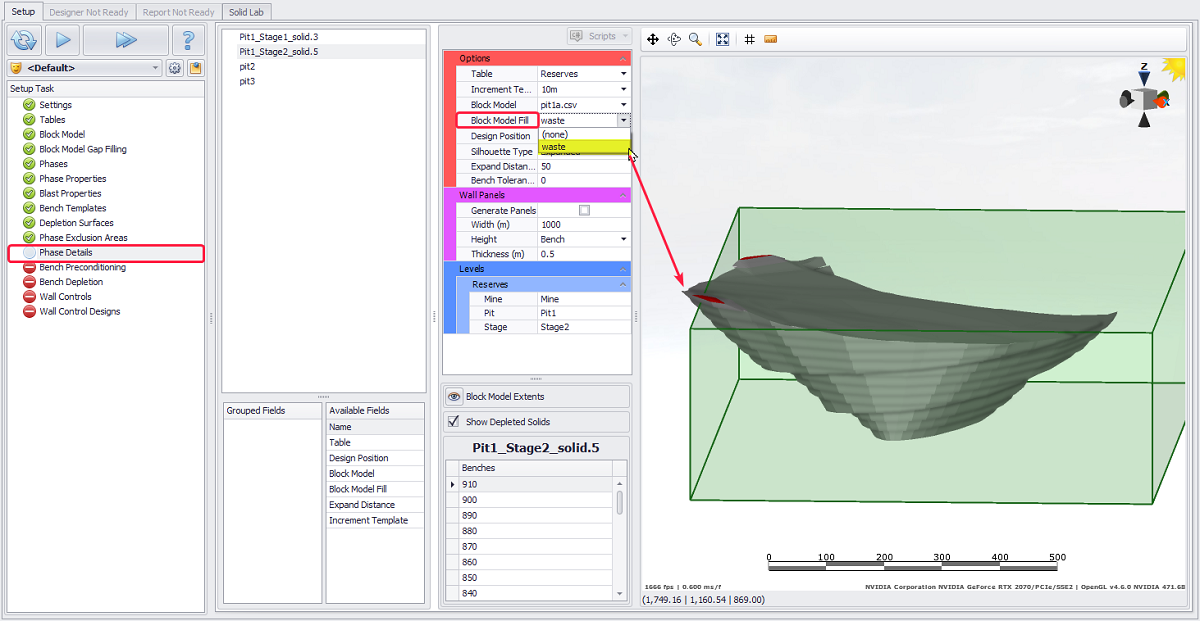Toggle the grid hash icon
The image size is (1200, 621).
point(749,39)
